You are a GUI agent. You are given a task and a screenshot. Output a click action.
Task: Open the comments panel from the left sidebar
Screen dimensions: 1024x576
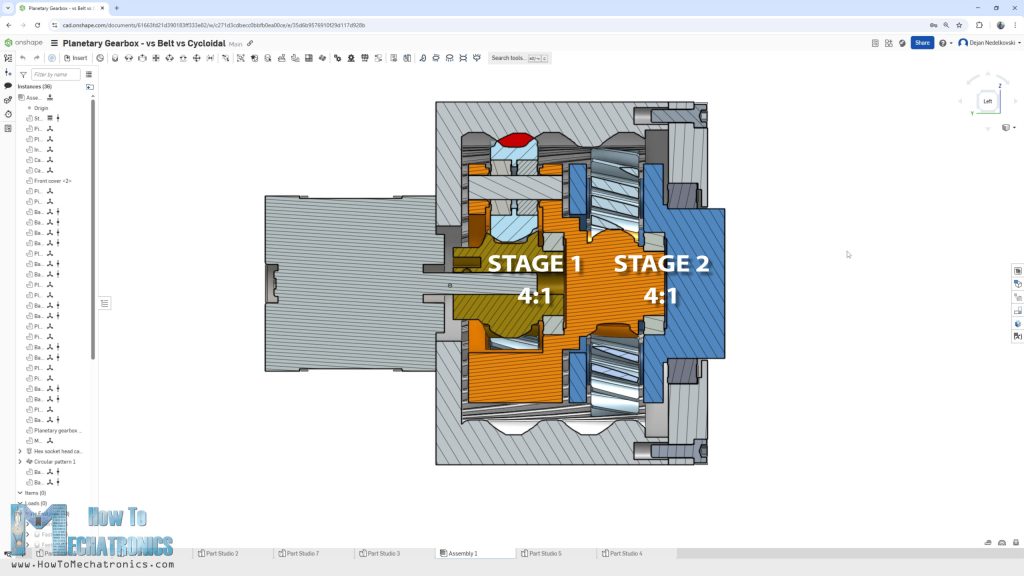(x=8, y=86)
